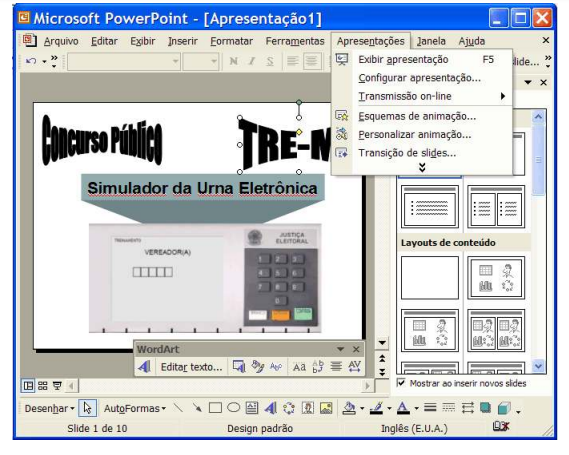569x455 pixels.
Task: Open the WordArt Gallery icon
Action: coord(239,367)
